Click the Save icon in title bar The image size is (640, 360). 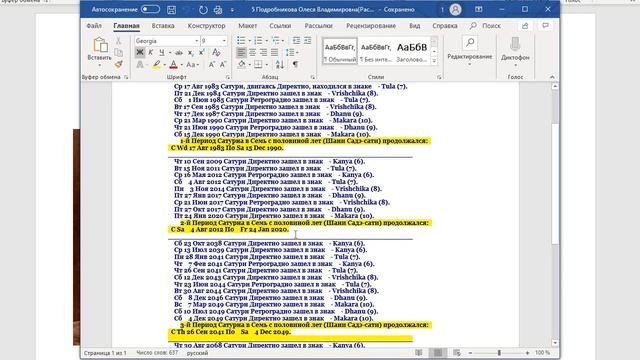click(x=171, y=9)
